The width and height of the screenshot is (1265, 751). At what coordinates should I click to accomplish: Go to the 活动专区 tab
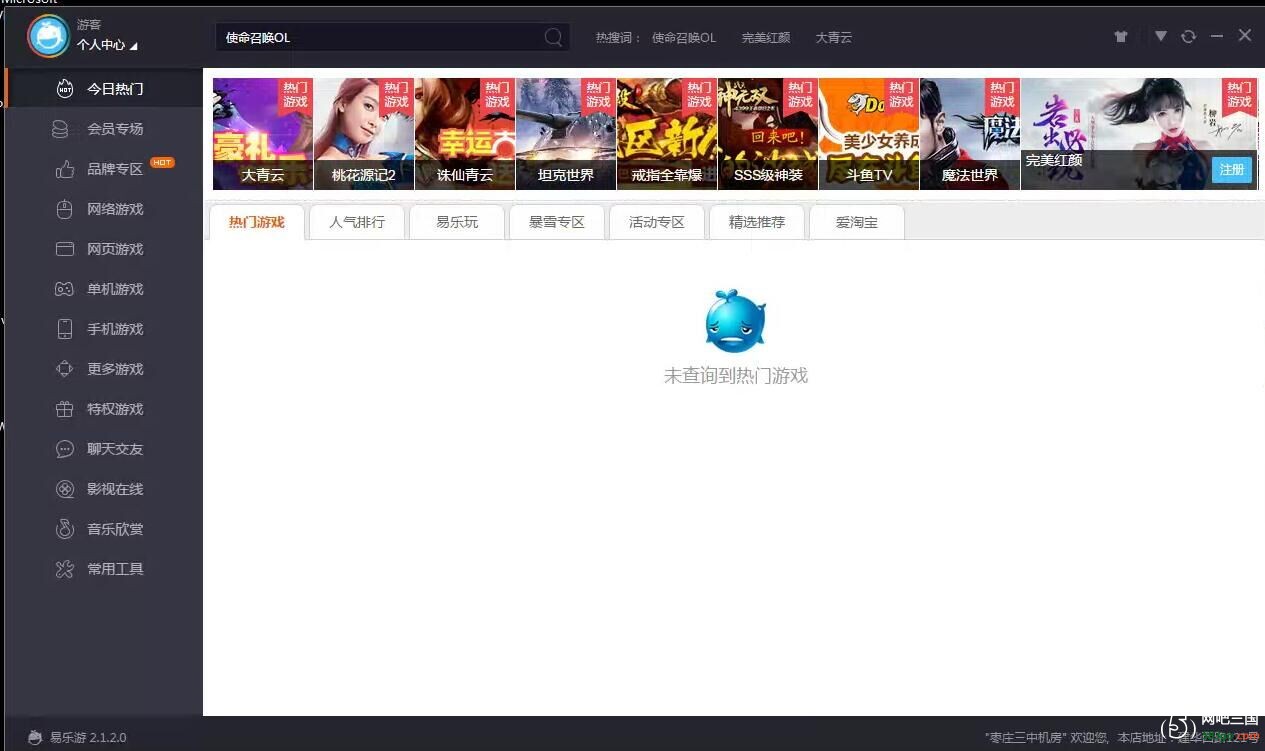657,222
